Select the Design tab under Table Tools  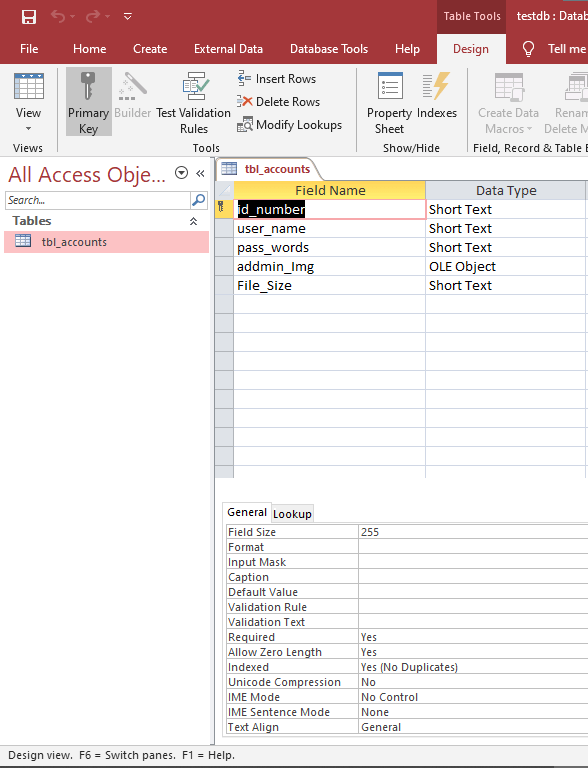pyautogui.click(x=471, y=49)
